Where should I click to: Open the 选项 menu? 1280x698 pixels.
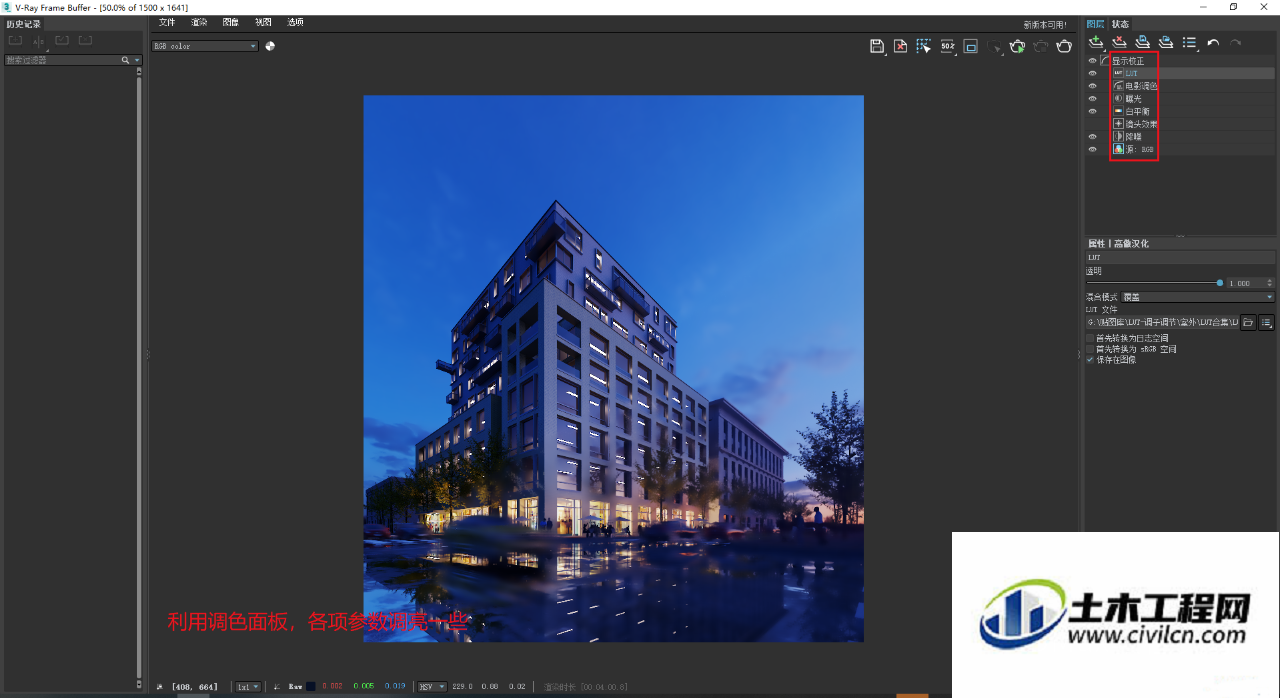[295, 22]
